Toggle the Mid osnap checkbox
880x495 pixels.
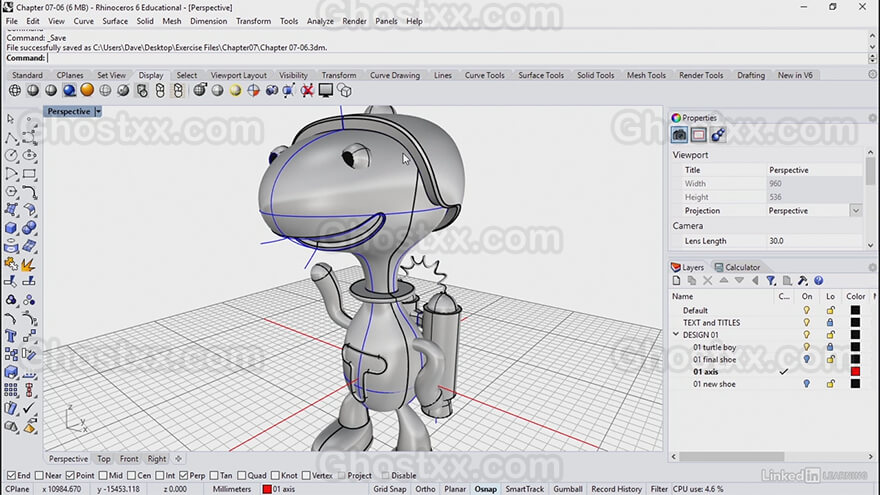(x=103, y=475)
